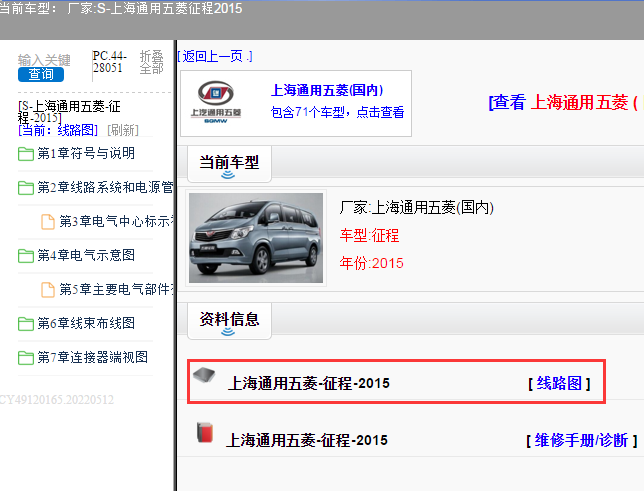This screenshot has height=491, width=644.
Task: Click the folder icon for 第2章线路系统和电源管
Action: (x=26, y=188)
